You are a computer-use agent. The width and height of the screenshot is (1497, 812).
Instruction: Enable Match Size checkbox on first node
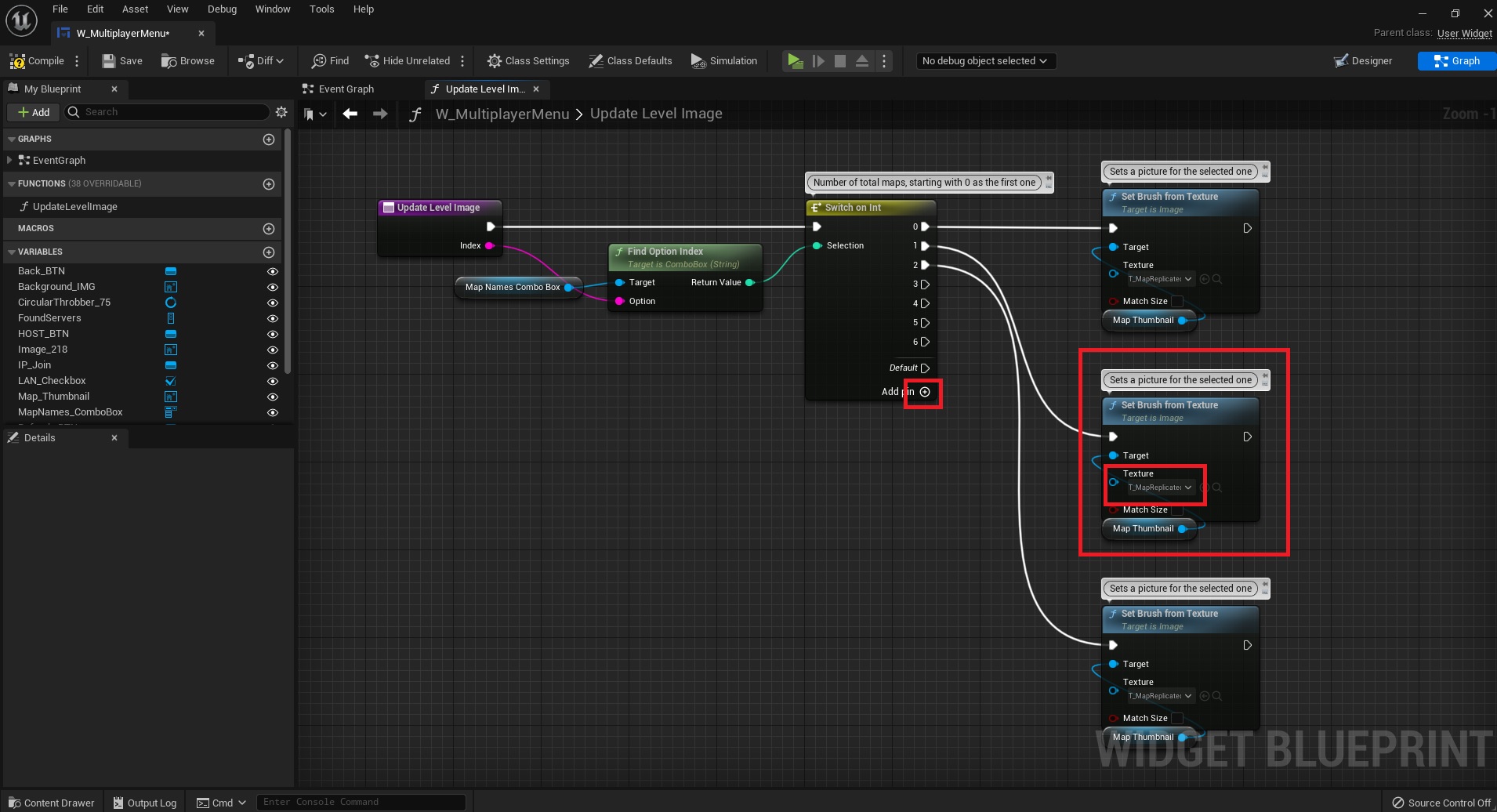click(1177, 302)
